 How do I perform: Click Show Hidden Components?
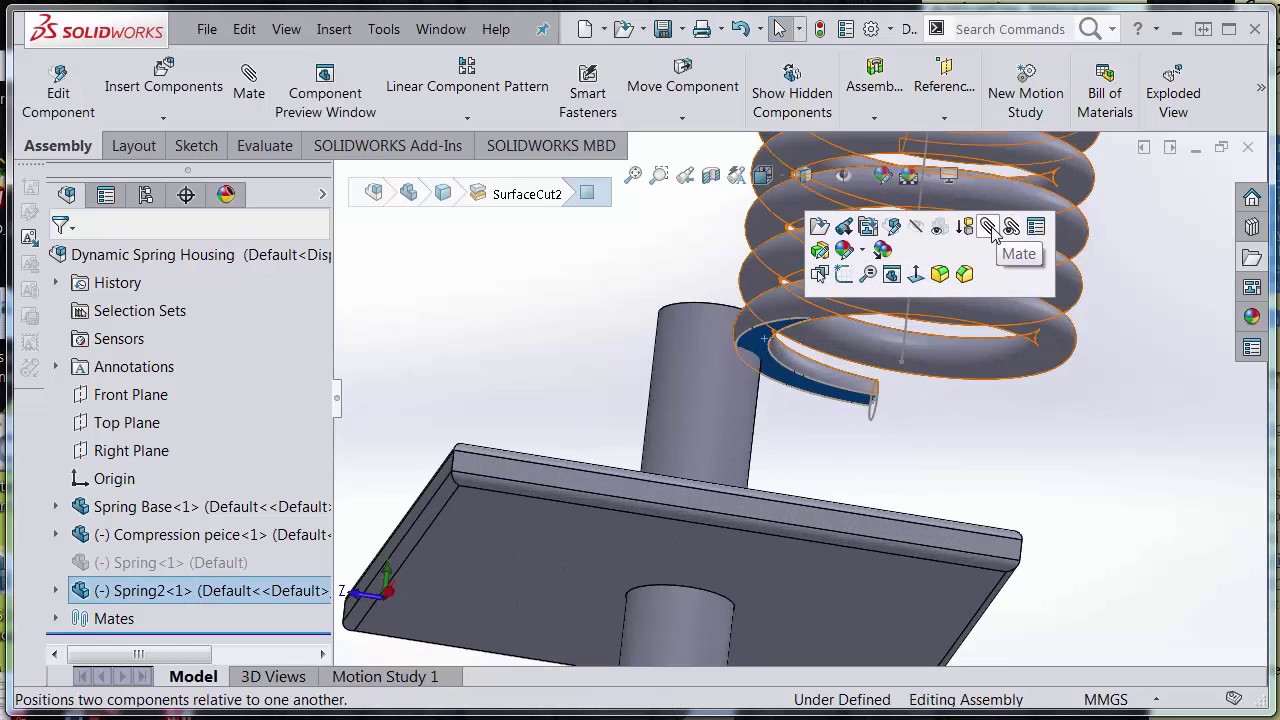(792, 92)
